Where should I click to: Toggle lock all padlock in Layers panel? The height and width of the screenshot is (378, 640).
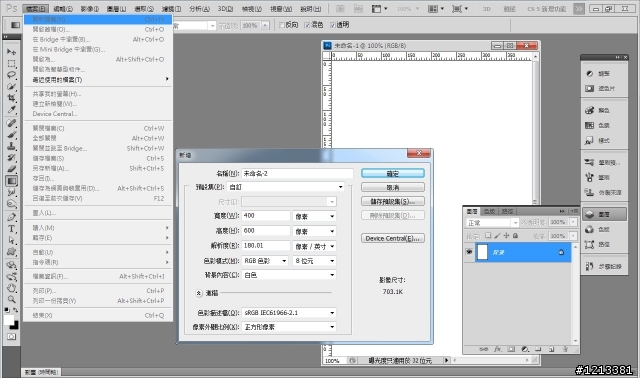(x=515, y=236)
